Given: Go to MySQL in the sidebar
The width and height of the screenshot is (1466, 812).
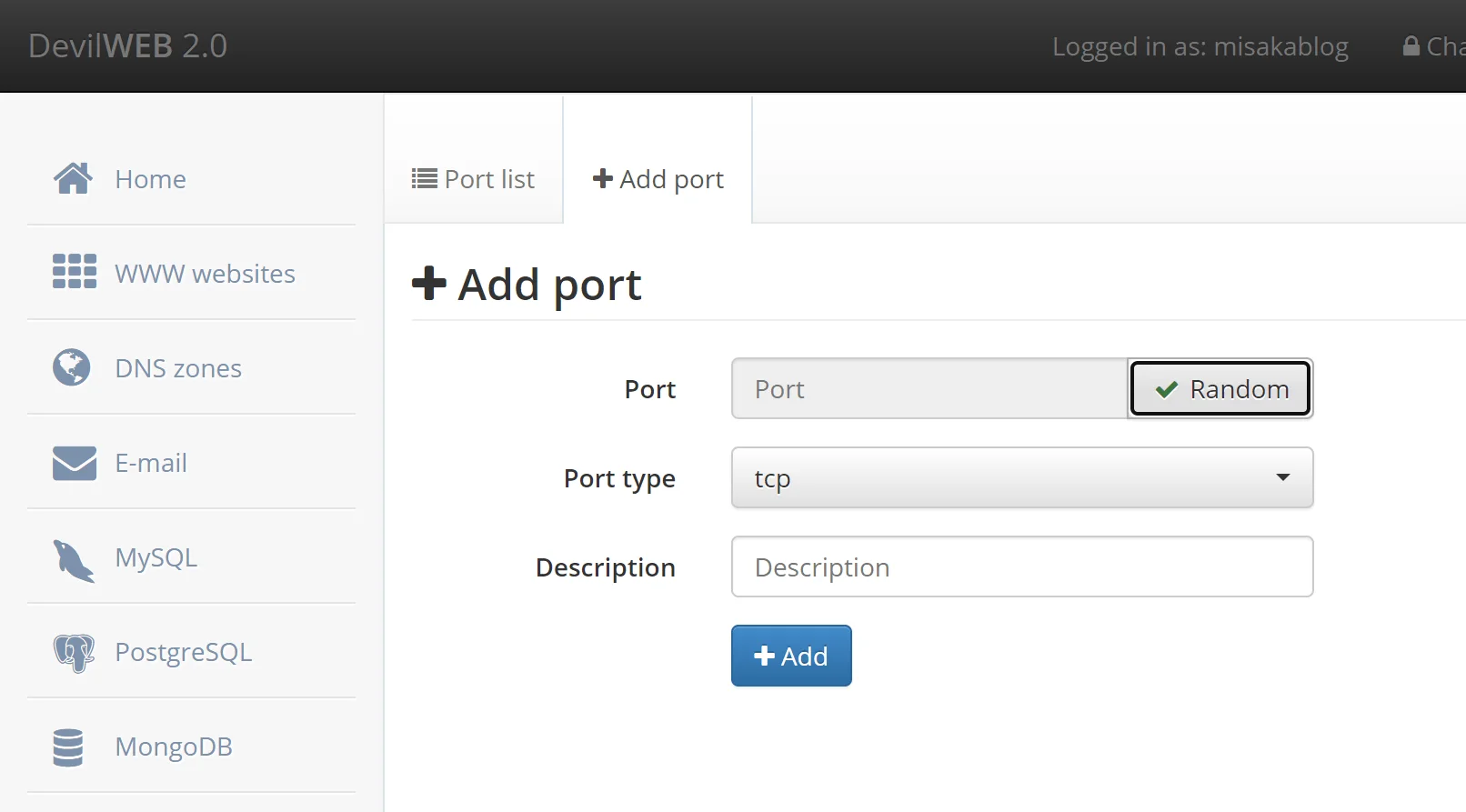Looking at the screenshot, I should [x=156, y=557].
